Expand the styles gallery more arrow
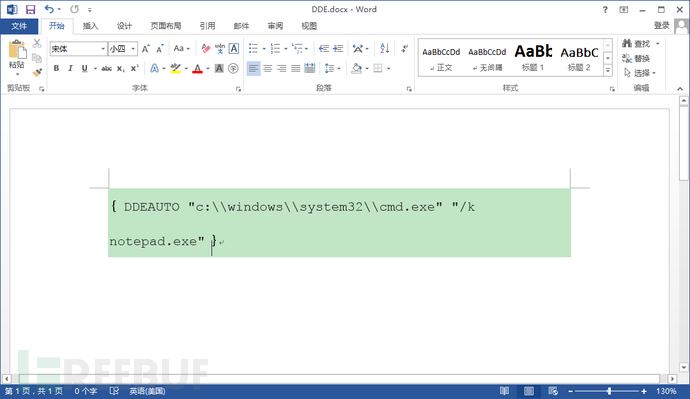The image size is (690, 399). coord(608,70)
